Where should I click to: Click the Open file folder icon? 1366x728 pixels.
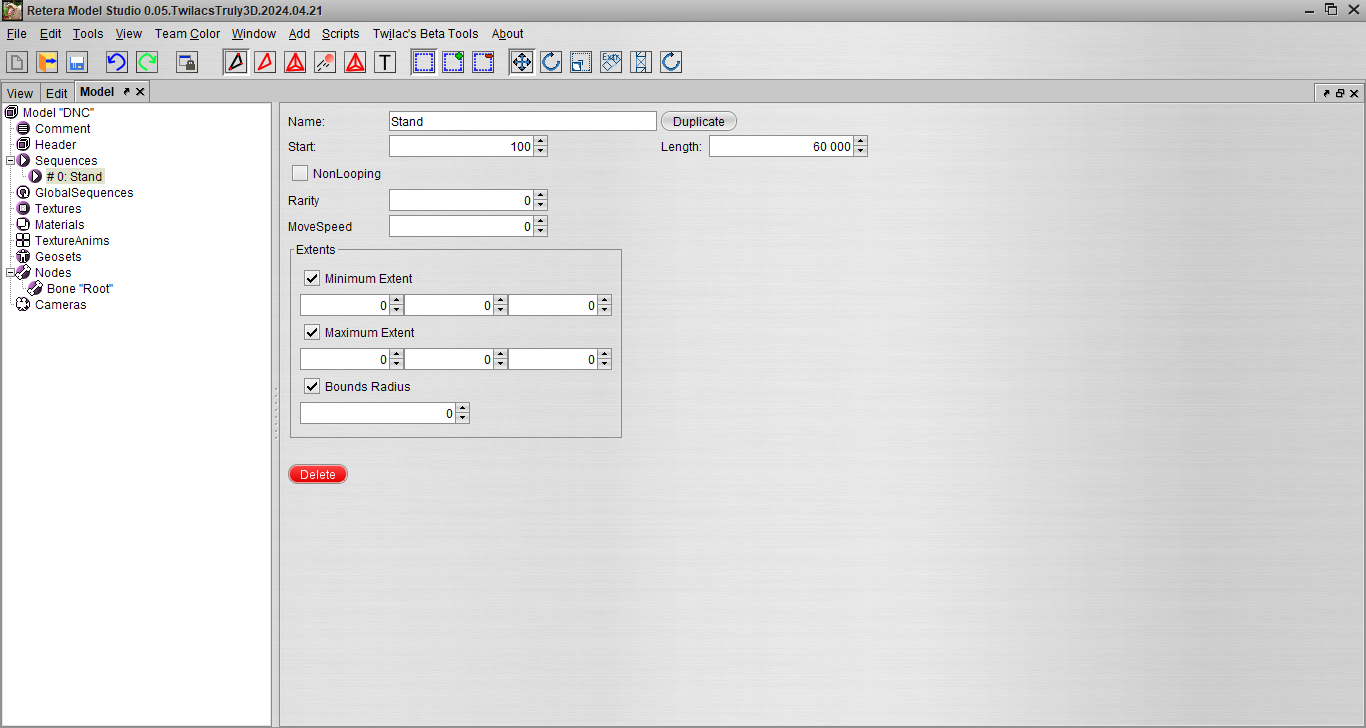click(47, 62)
